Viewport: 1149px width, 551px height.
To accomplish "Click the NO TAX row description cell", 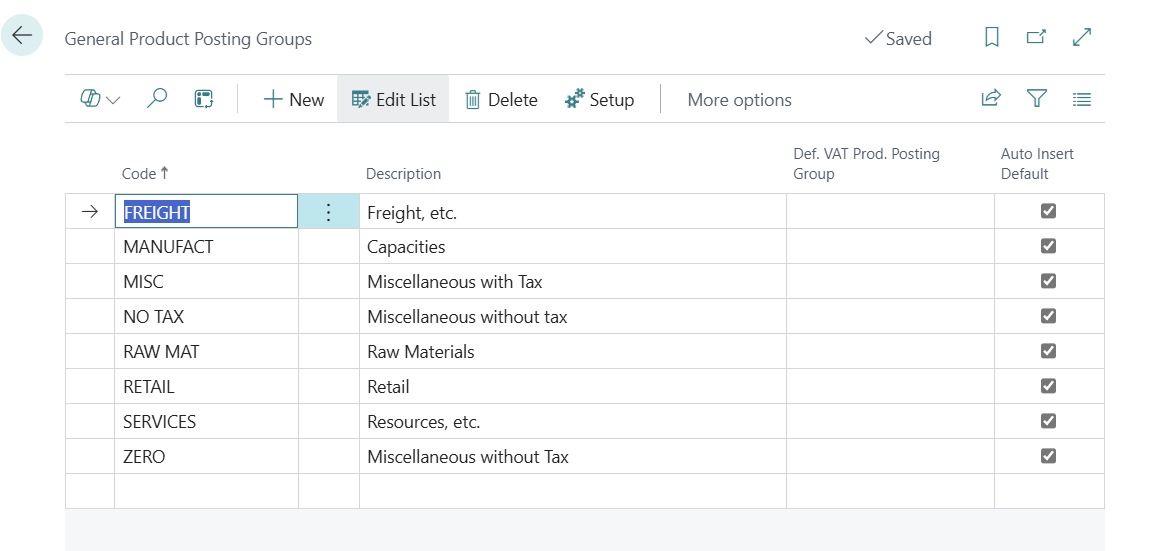I will 572,317.
